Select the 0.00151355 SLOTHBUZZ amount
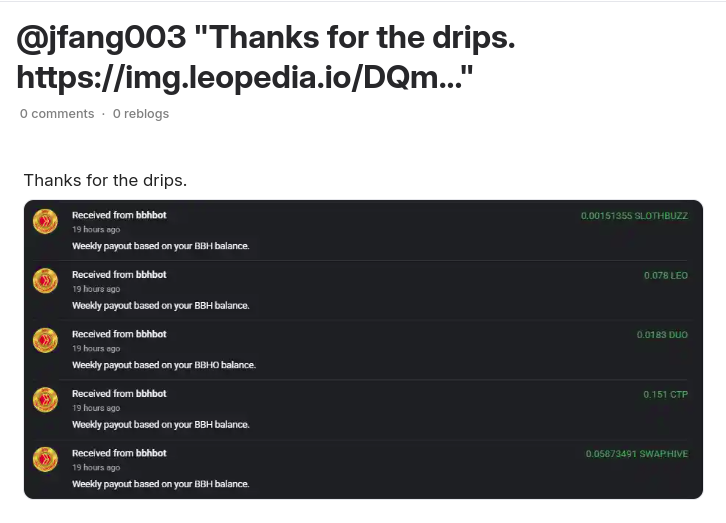The height and width of the screenshot is (523, 726). pyautogui.click(x=634, y=216)
